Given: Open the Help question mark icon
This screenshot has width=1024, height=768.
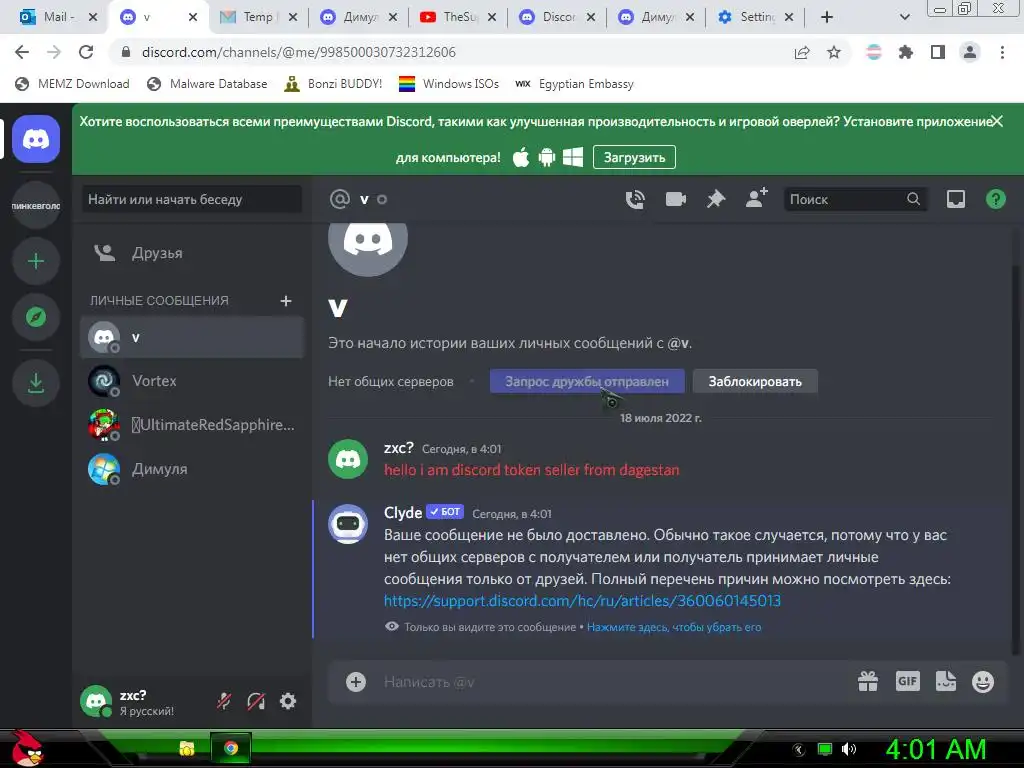Looking at the screenshot, I should (x=995, y=199).
